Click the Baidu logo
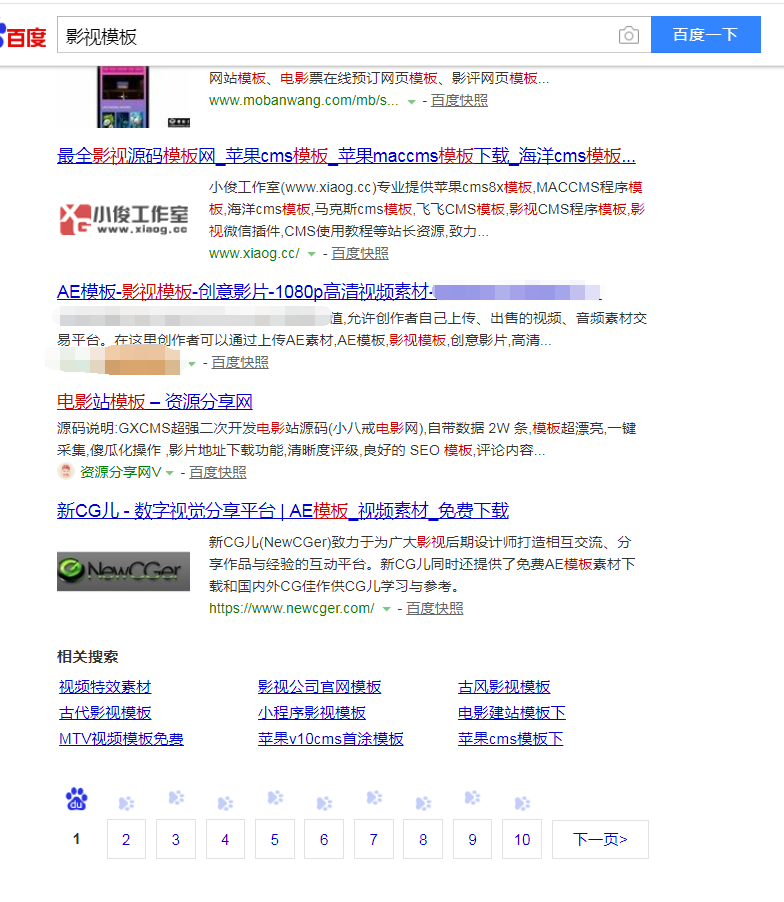Viewport: 784px width, 902px height. pyautogui.click(x=23, y=36)
